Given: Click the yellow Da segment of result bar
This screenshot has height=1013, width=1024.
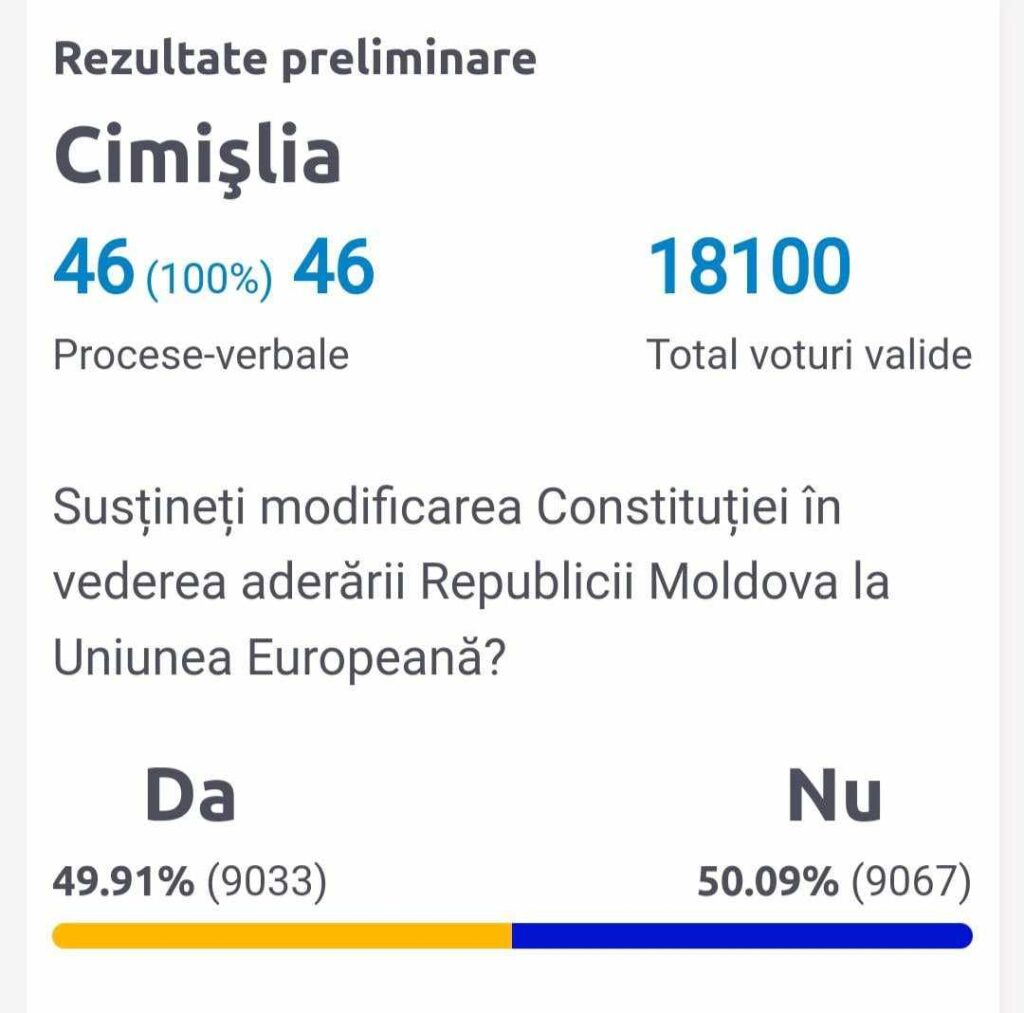Looking at the screenshot, I should pos(282,935).
